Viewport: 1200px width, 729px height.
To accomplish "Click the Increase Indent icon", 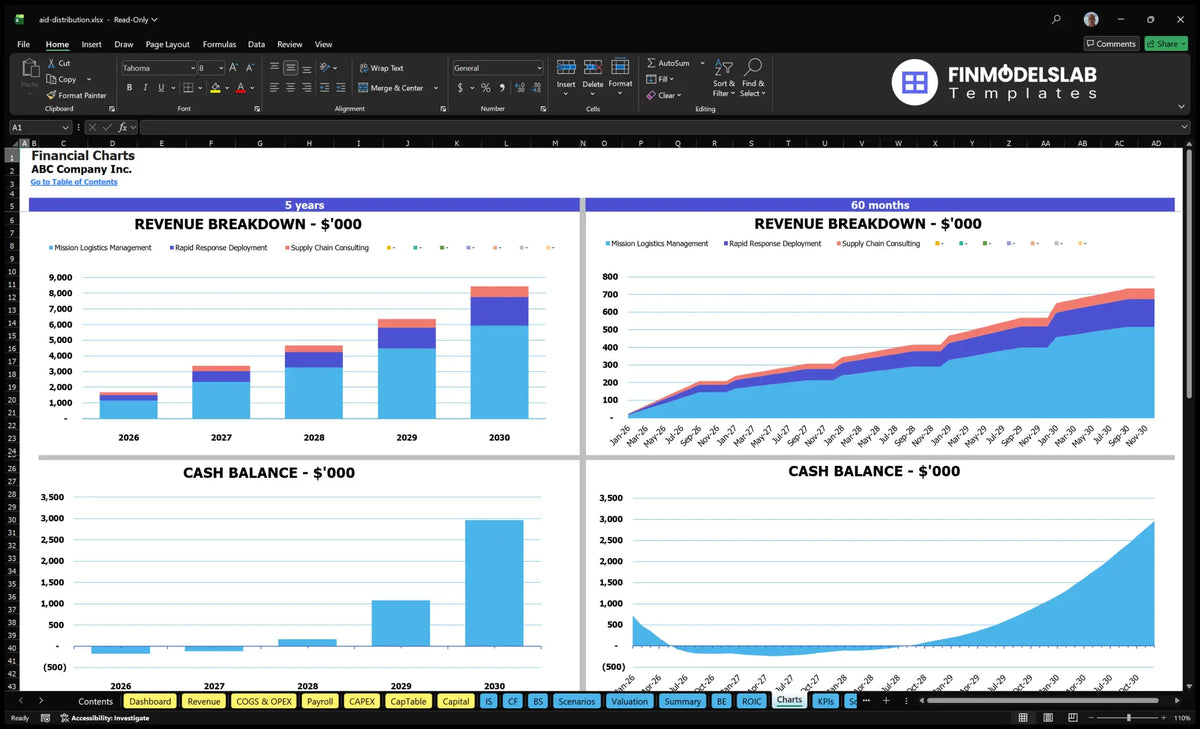I will 341,88.
